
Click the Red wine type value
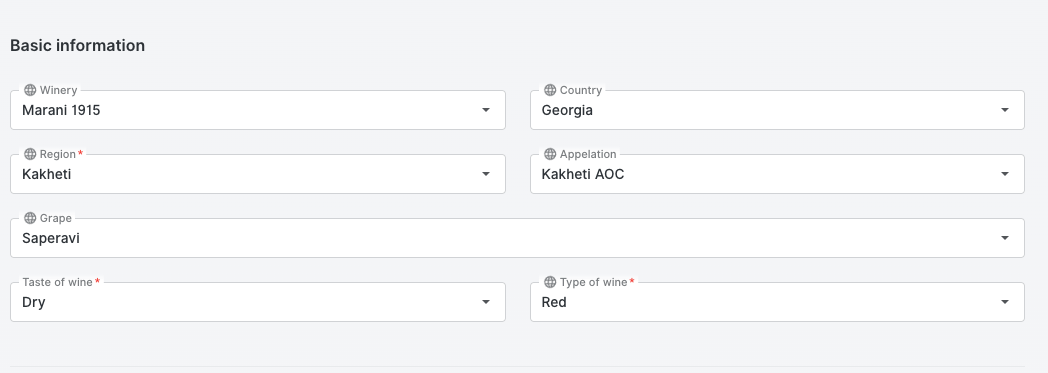point(554,302)
